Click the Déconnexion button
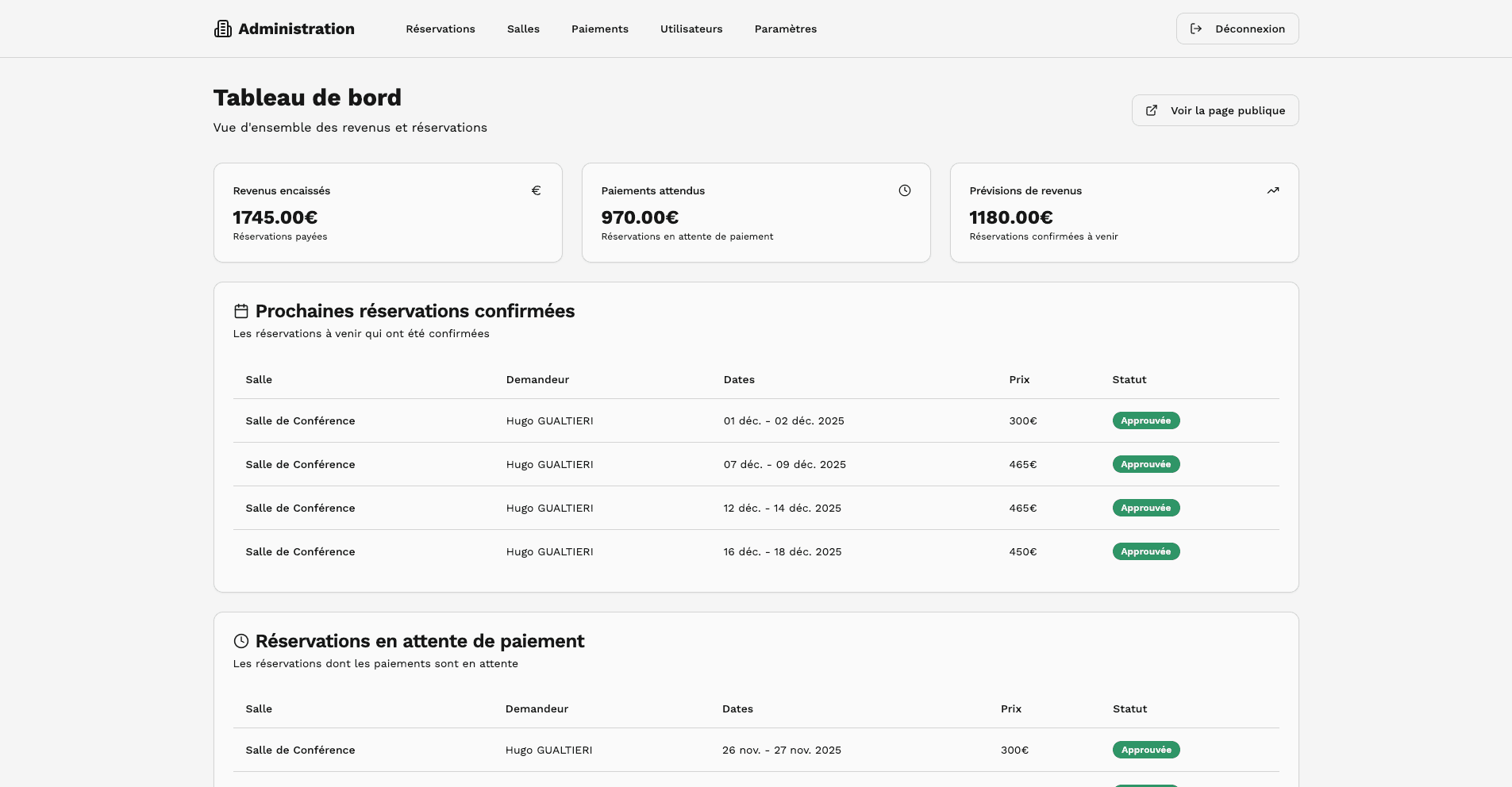This screenshot has width=1512, height=787. pyautogui.click(x=1237, y=29)
